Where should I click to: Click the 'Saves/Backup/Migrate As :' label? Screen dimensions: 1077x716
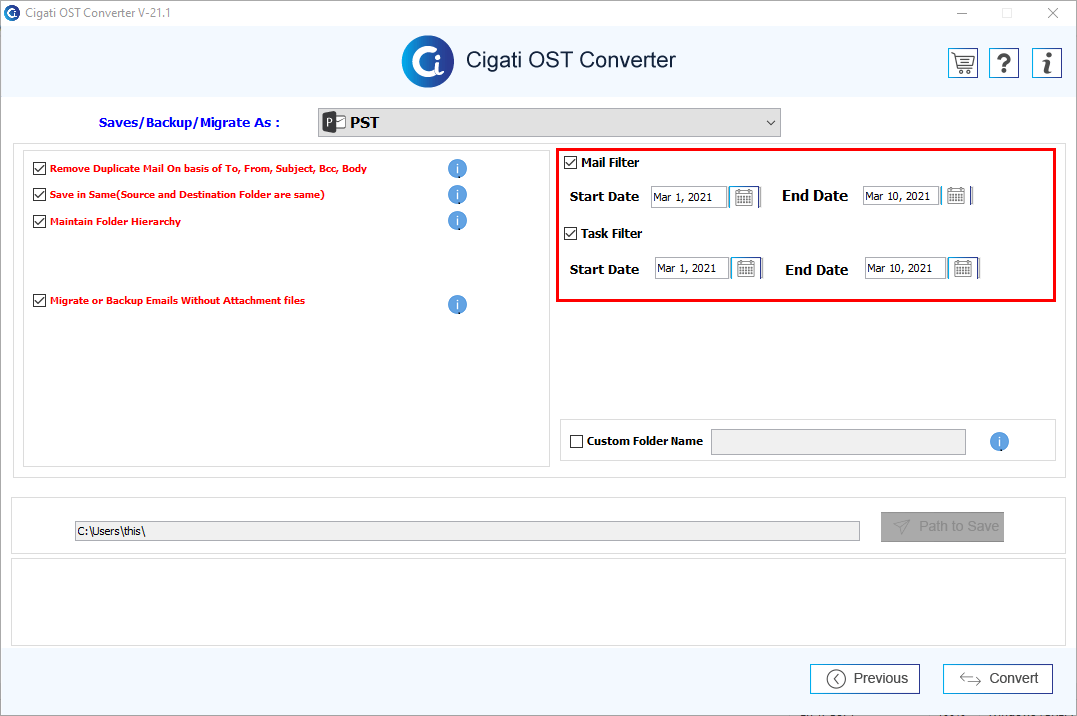pyautogui.click(x=189, y=123)
